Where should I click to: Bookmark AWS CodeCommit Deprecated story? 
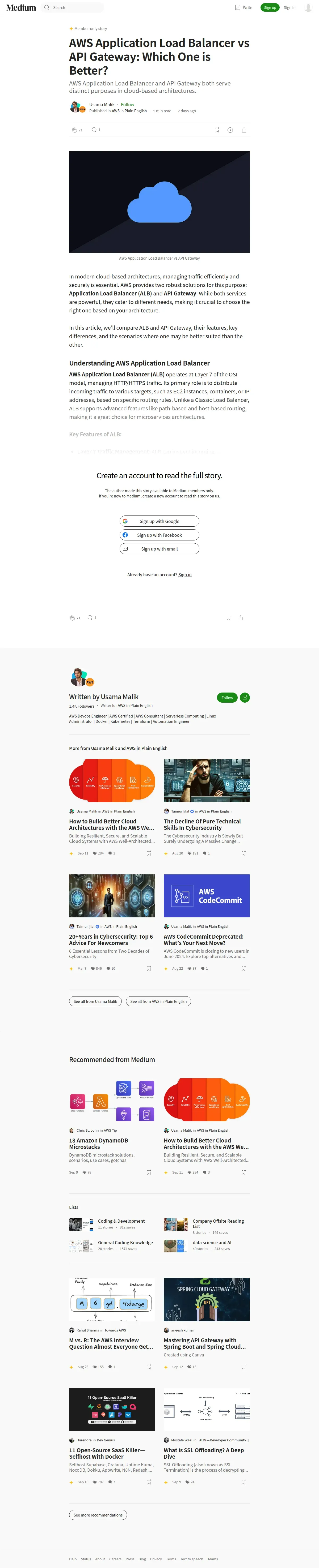point(243,968)
